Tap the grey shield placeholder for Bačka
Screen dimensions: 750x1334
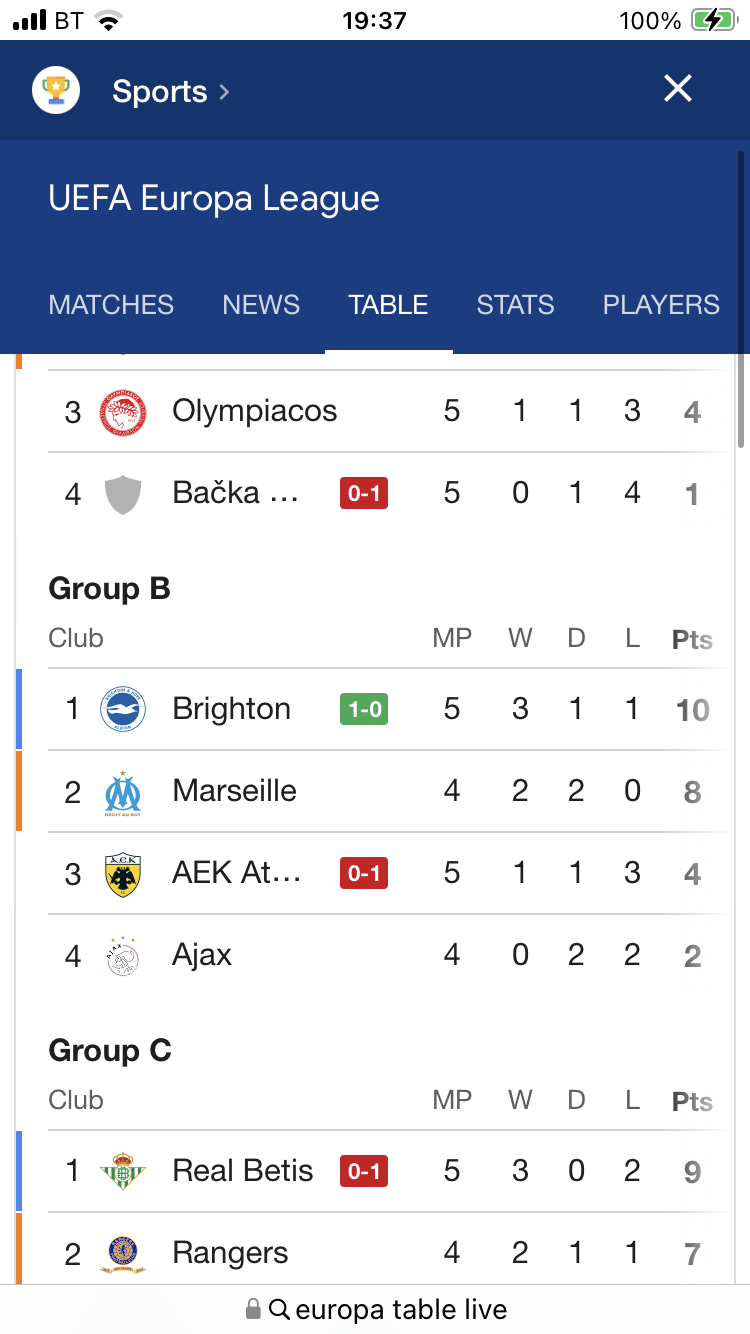tap(123, 494)
